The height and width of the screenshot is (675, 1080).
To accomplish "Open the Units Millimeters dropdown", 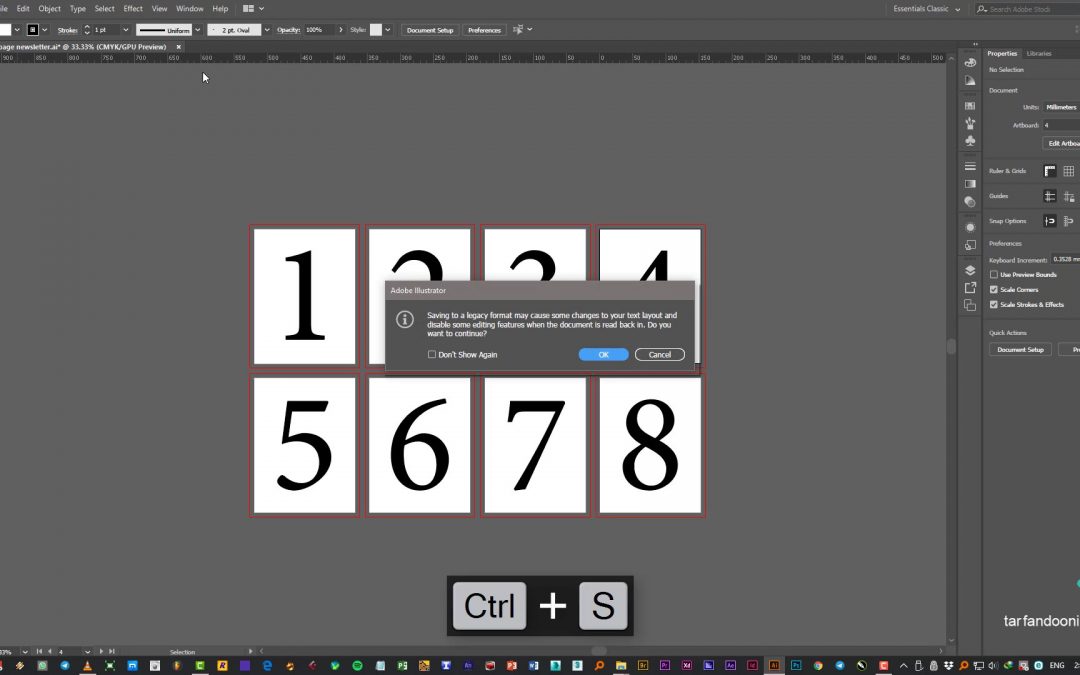I will coord(1062,107).
